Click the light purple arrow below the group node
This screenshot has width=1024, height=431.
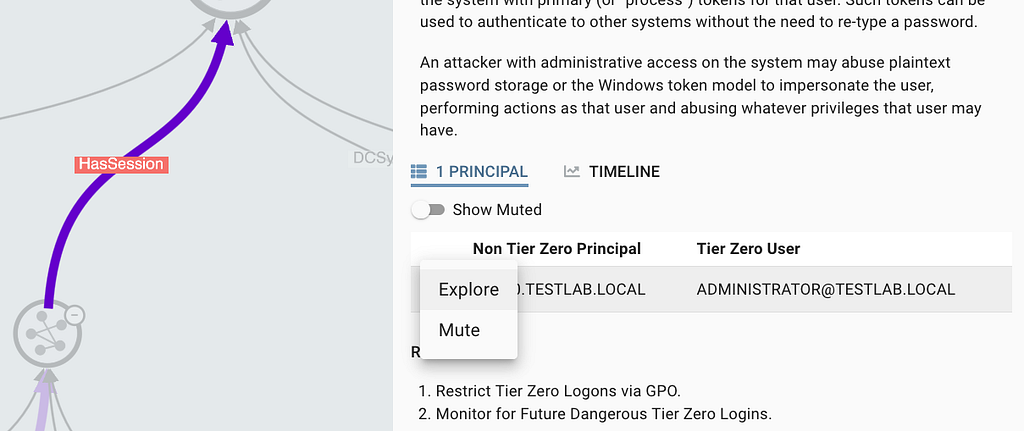coord(41,400)
